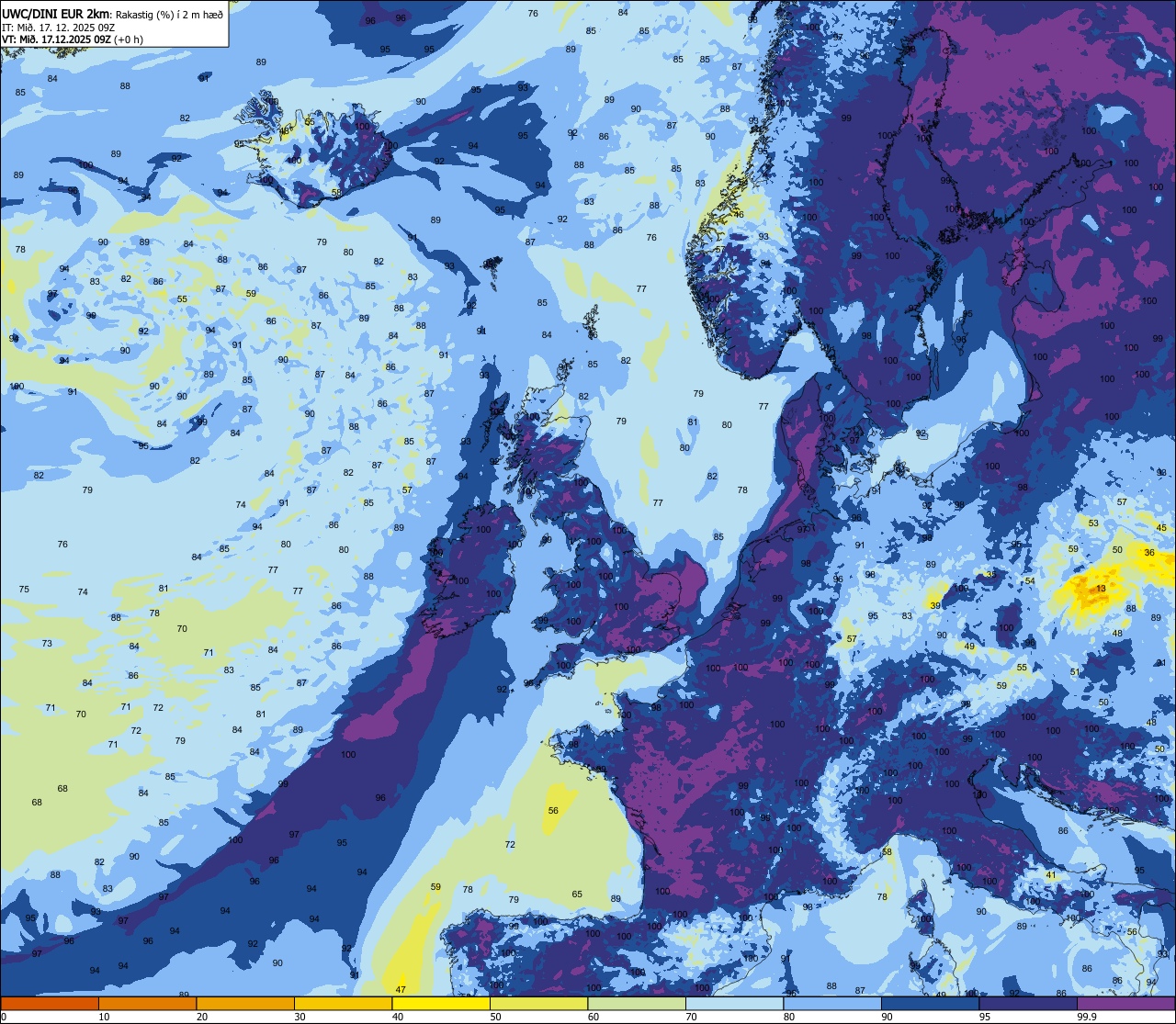Select the dark orange 0–10 legend swatch

tap(50, 1003)
